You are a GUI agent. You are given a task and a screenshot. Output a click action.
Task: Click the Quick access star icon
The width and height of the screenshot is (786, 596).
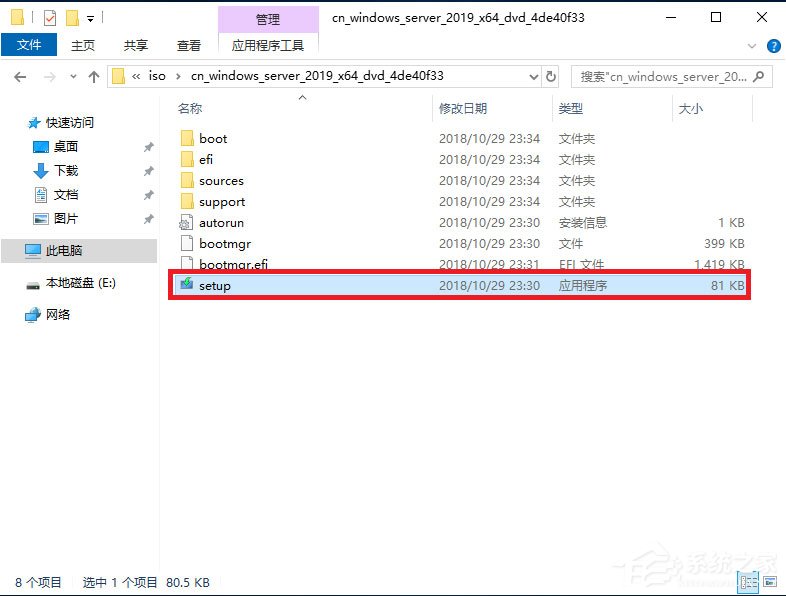(x=34, y=123)
